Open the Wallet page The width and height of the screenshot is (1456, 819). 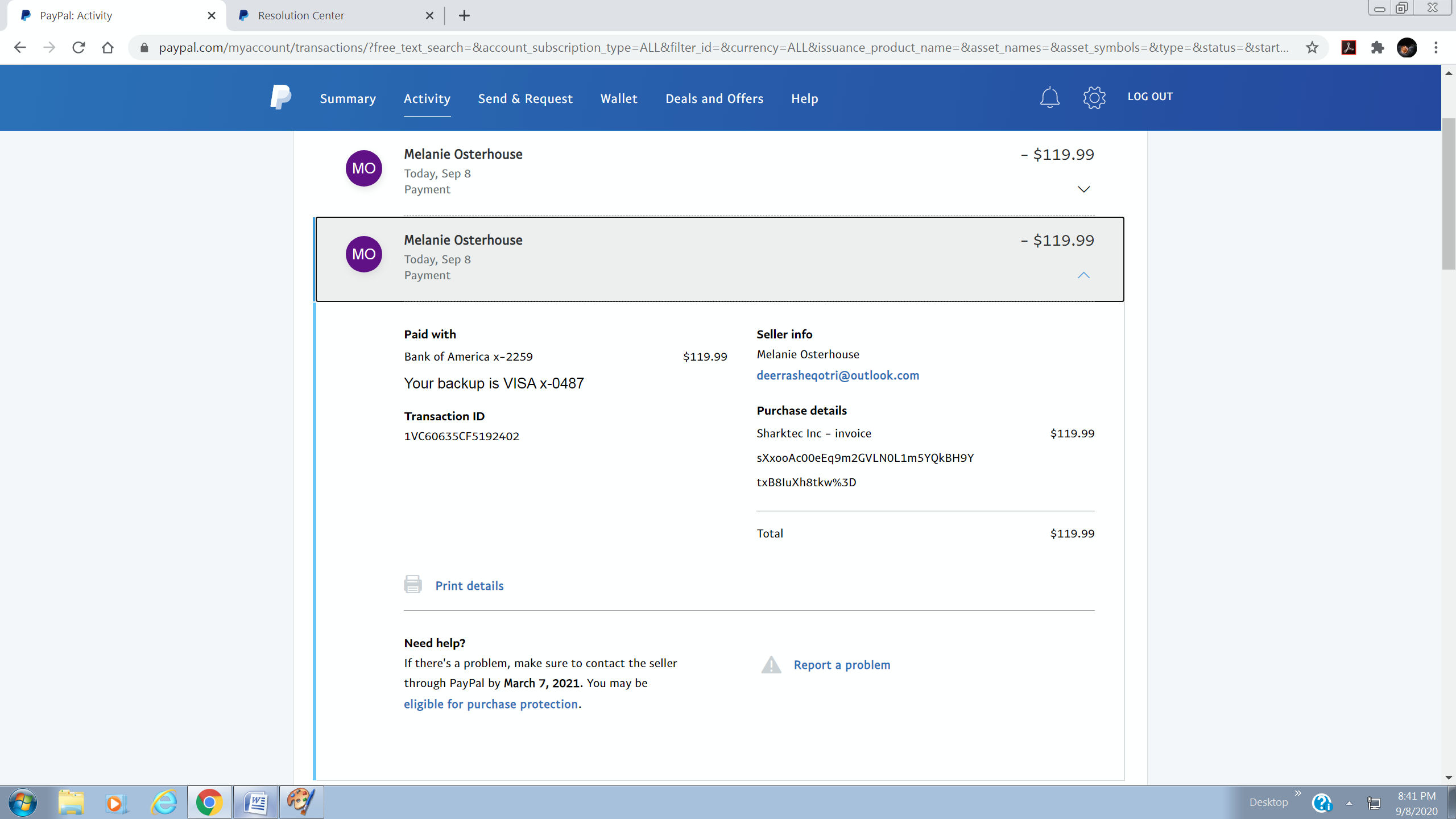[x=619, y=98]
